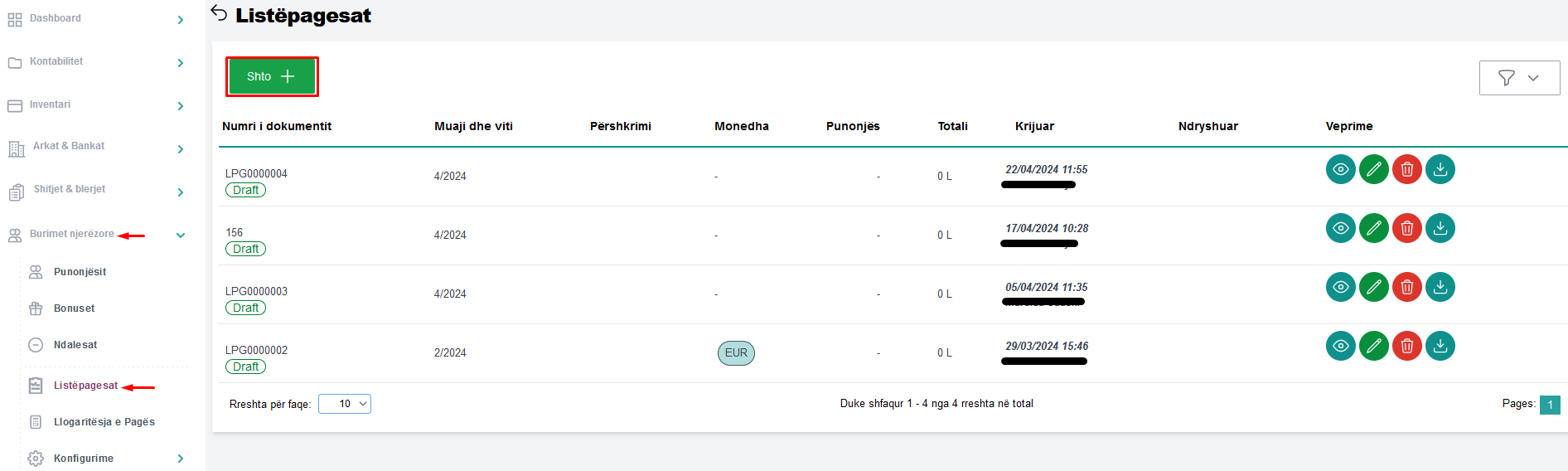
Task: Show document LPG0000003 via eye icon
Action: 1340,287
